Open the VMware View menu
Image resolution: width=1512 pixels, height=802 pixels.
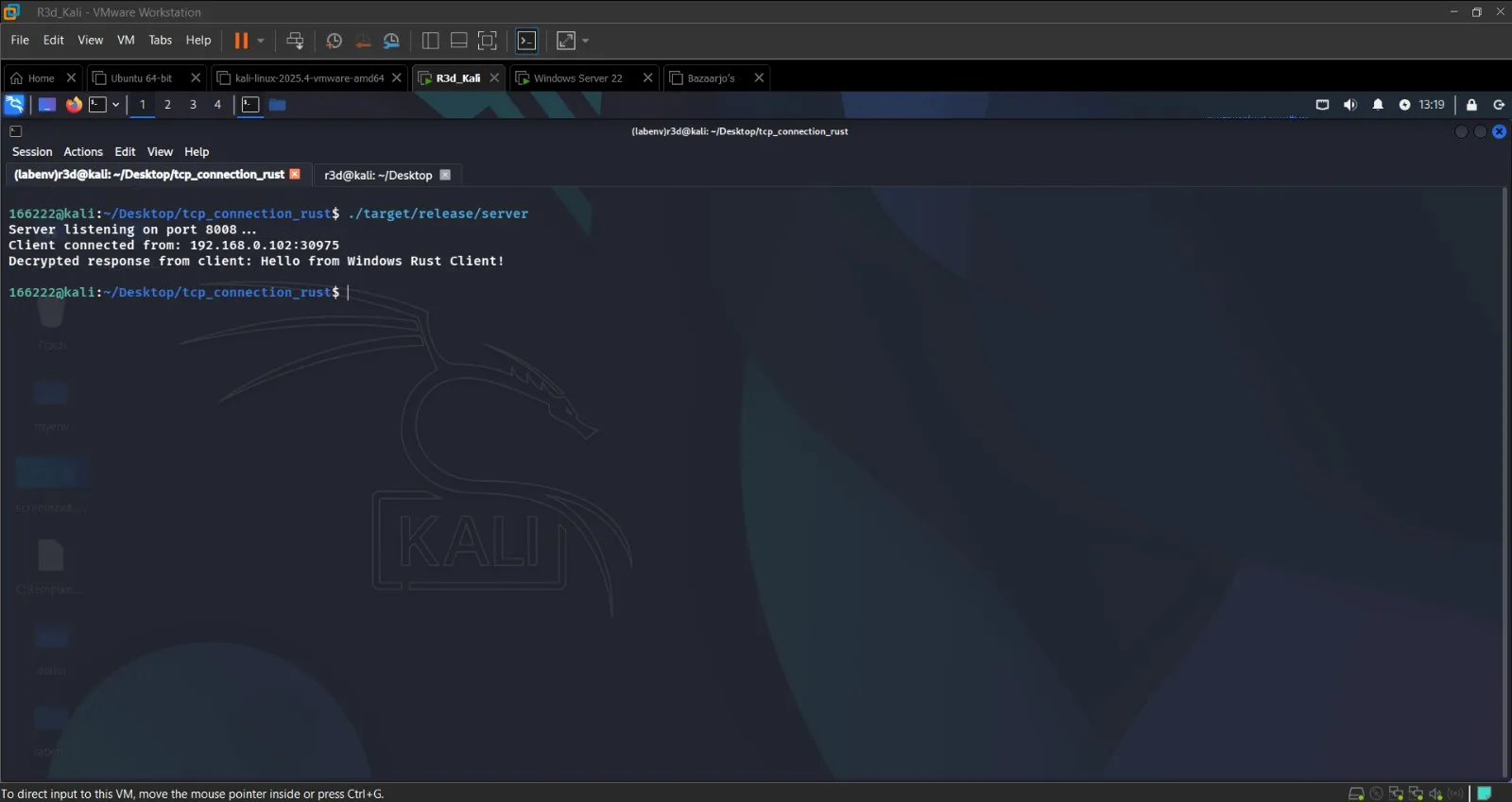91,41
